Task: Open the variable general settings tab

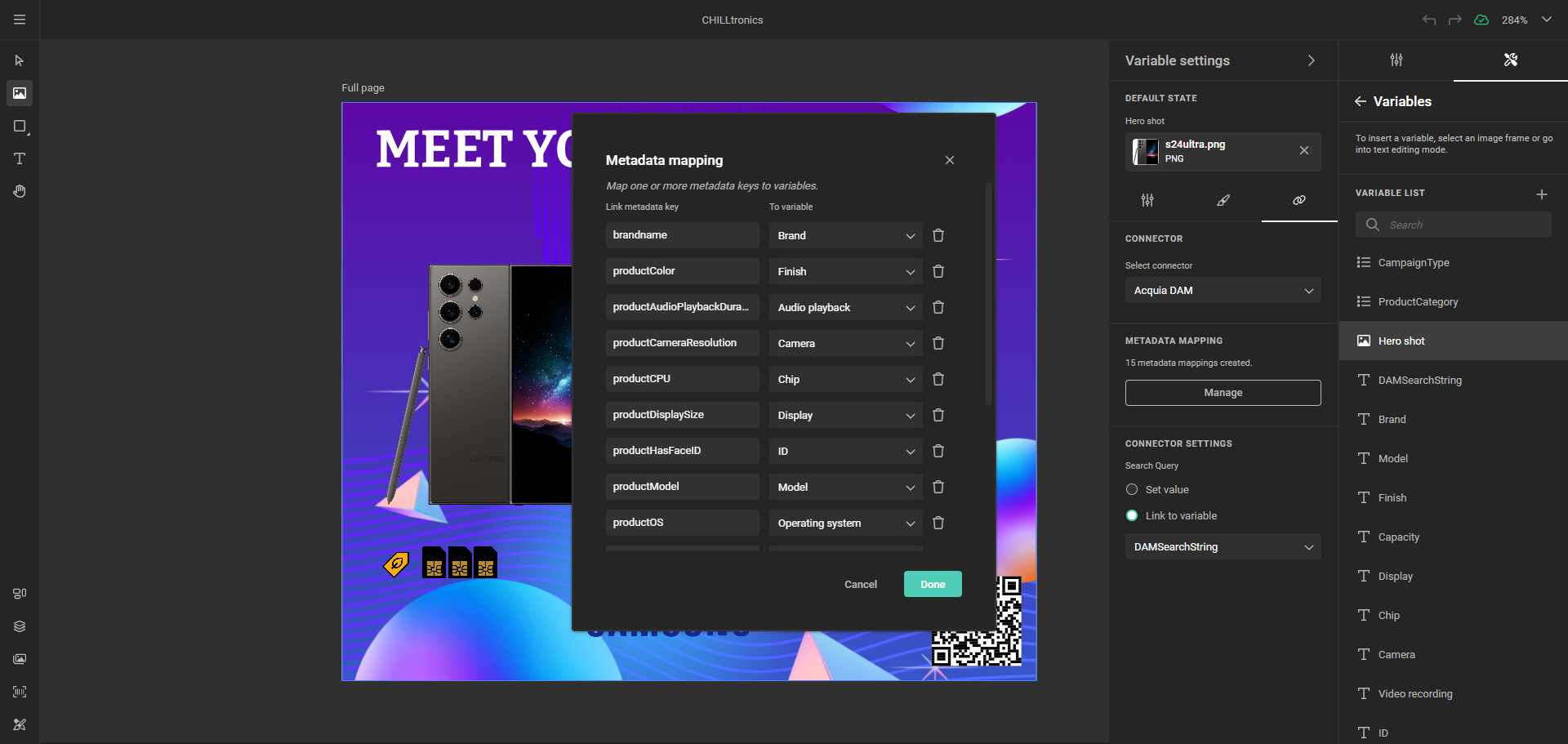Action: coord(1147,200)
